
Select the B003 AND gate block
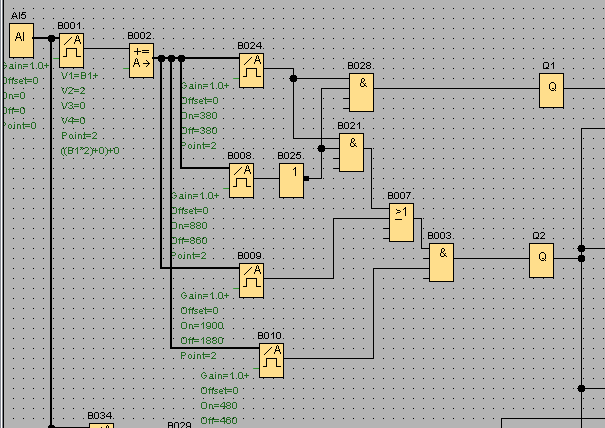pyautogui.click(x=441, y=261)
